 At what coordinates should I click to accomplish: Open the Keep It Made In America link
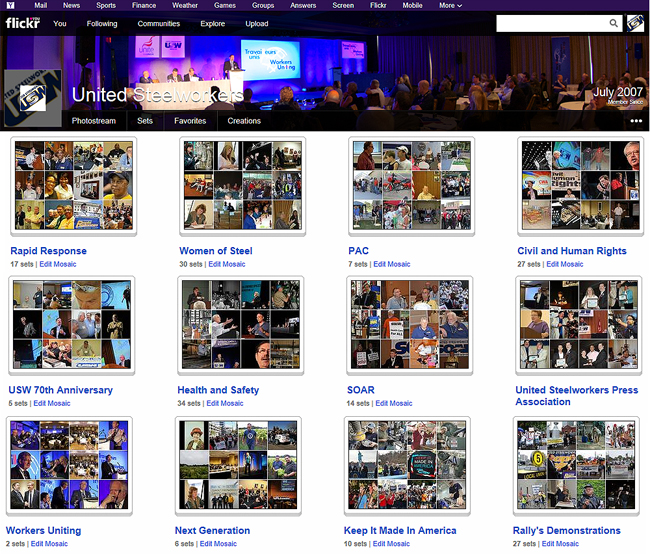point(400,531)
